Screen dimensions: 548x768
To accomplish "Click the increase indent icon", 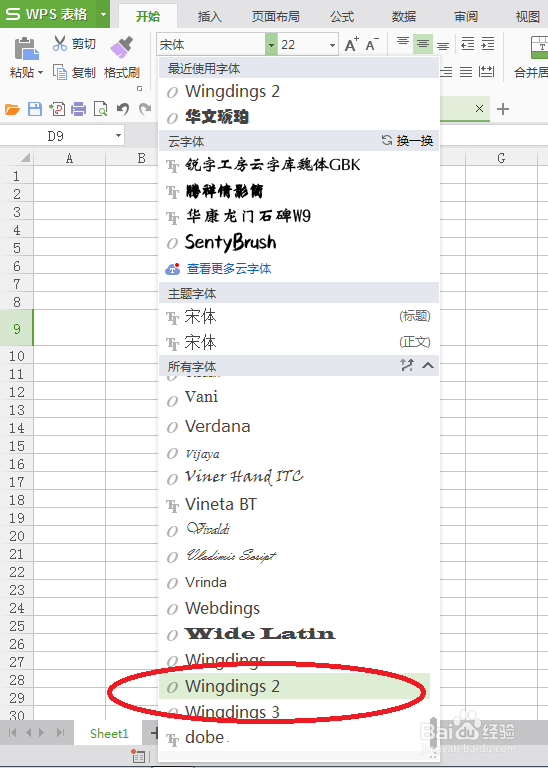I will coord(488,44).
